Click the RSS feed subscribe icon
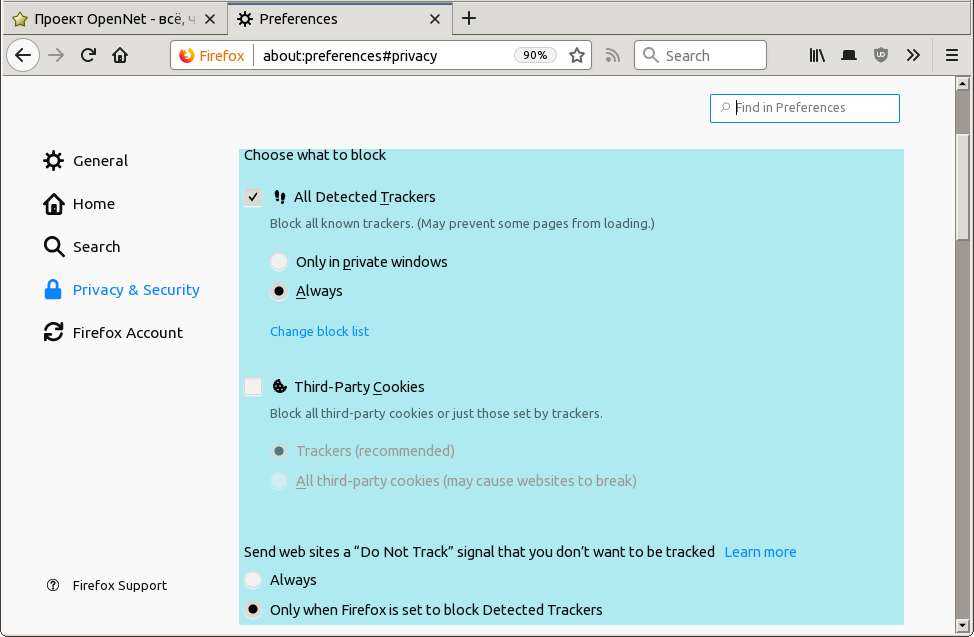 point(613,56)
